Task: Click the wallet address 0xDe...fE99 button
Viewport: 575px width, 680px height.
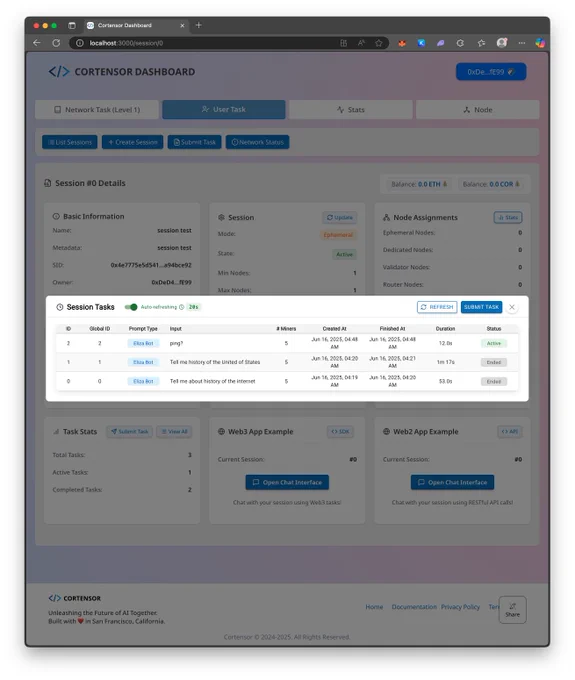Action: click(491, 72)
